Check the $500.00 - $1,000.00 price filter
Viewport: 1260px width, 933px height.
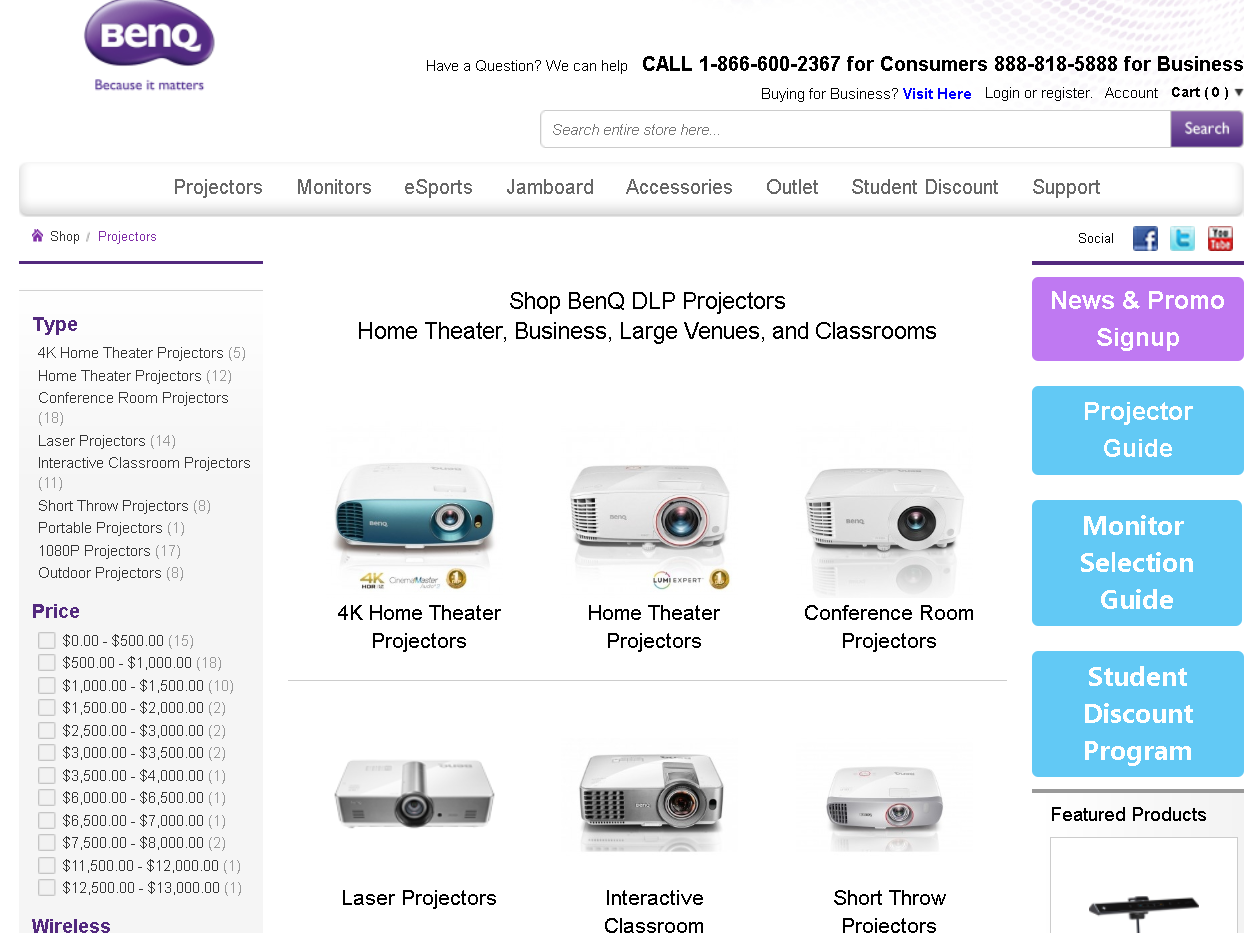[x=47, y=662]
